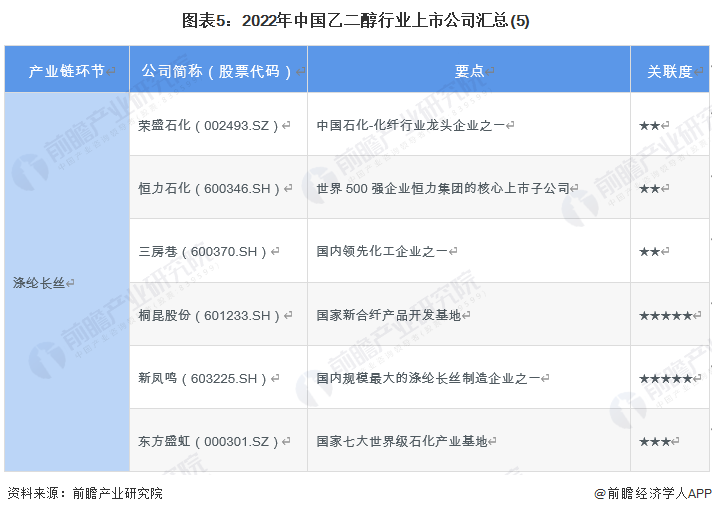The image size is (712, 514).
Task: Click '国家新合纤产品开发基地' text
Action: pos(389,315)
